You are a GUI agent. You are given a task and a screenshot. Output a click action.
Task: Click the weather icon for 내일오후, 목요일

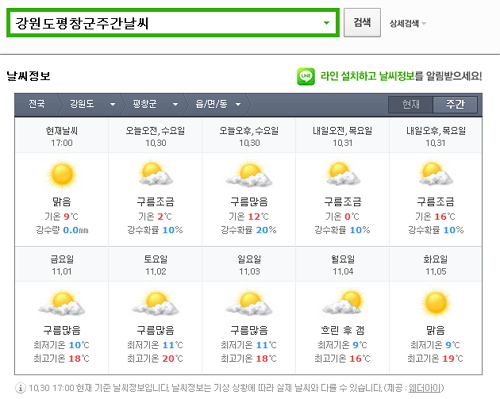coord(435,174)
